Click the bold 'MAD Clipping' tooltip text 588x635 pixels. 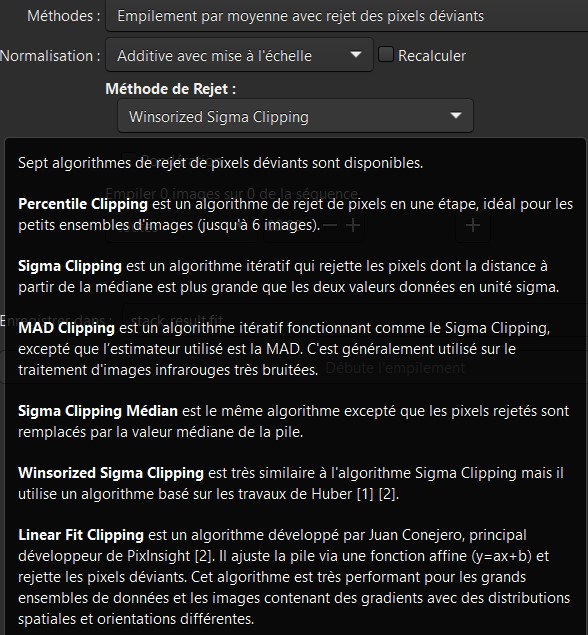pos(66,328)
